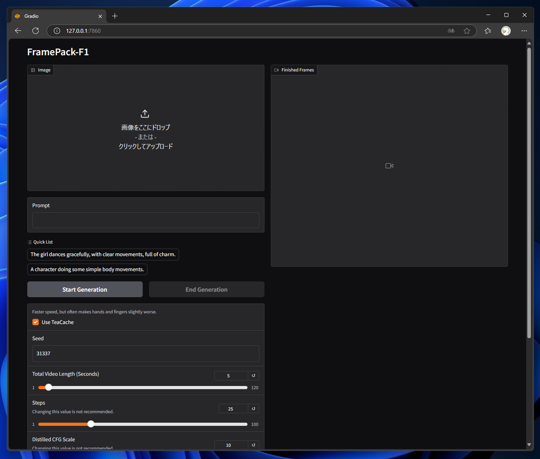Open read aloud icon in address bar
The height and width of the screenshot is (459, 540).
451,31
